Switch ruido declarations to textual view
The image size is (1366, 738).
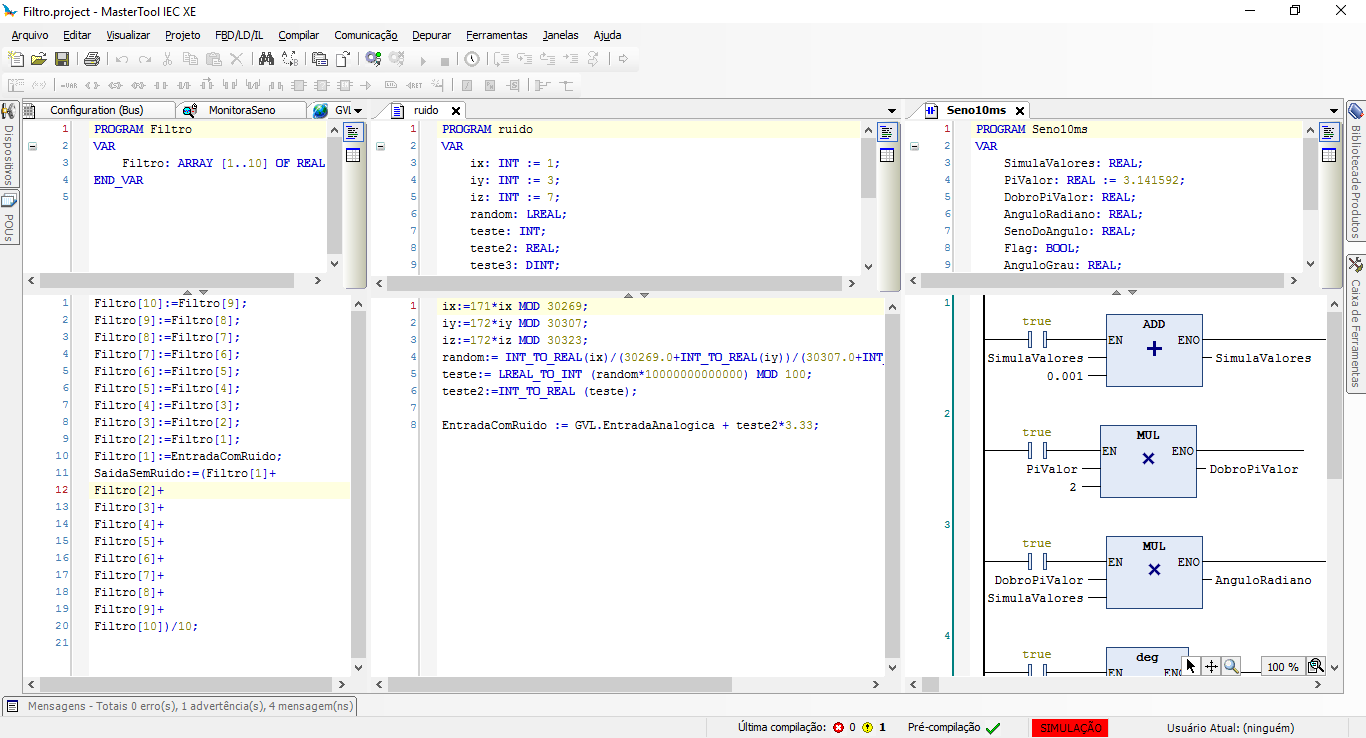(887, 132)
